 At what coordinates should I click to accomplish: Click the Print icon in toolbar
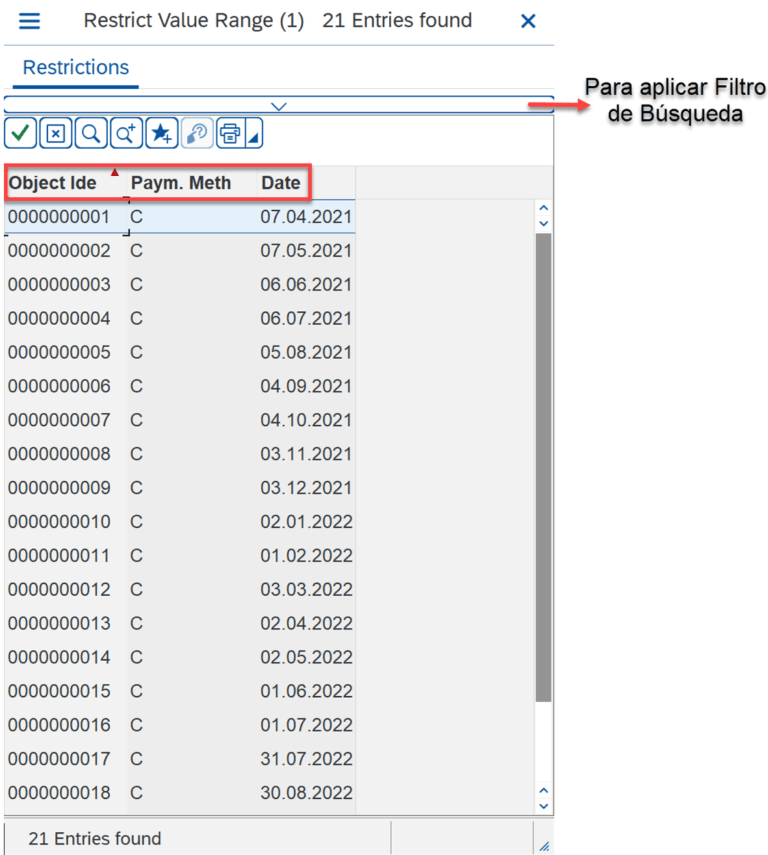coord(230,133)
